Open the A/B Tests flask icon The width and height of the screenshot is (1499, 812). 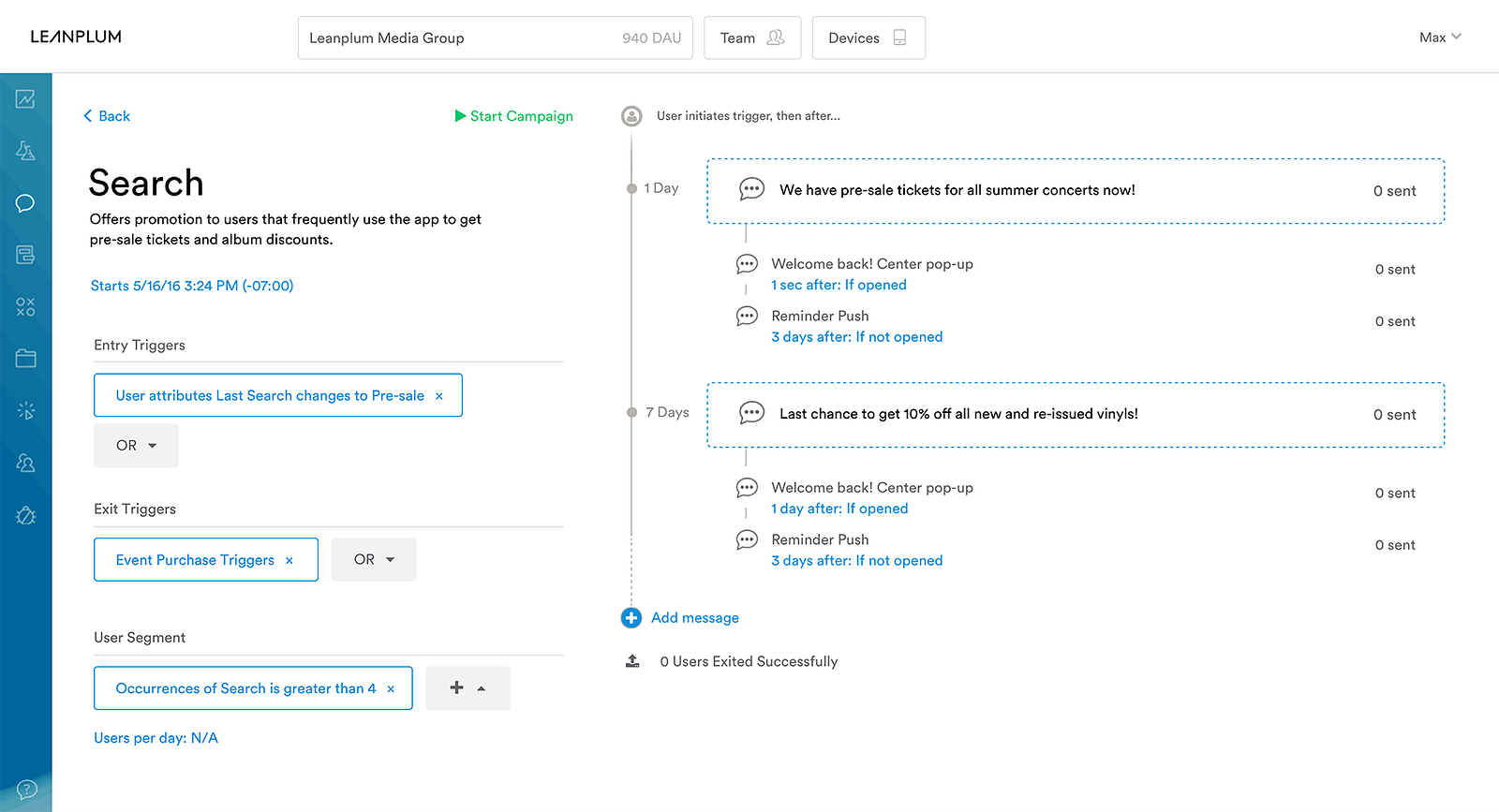pos(25,151)
